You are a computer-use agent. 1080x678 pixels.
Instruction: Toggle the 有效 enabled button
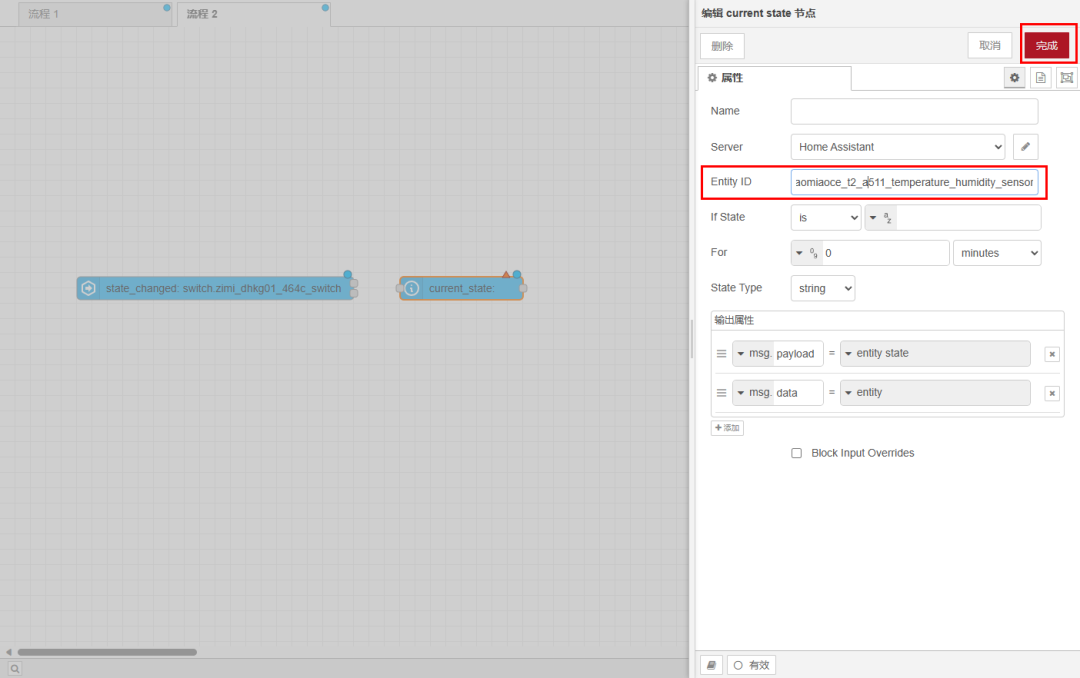click(751, 665)
